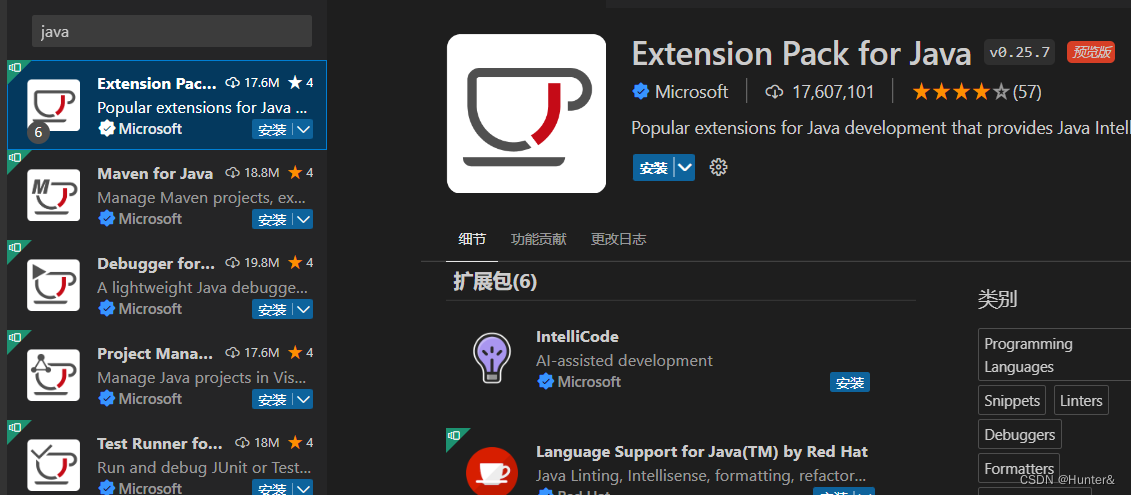Click the Microsoft publisher link in header
Image resolution: width=1131 pixels, height=495 pixels.
(691, 92)
